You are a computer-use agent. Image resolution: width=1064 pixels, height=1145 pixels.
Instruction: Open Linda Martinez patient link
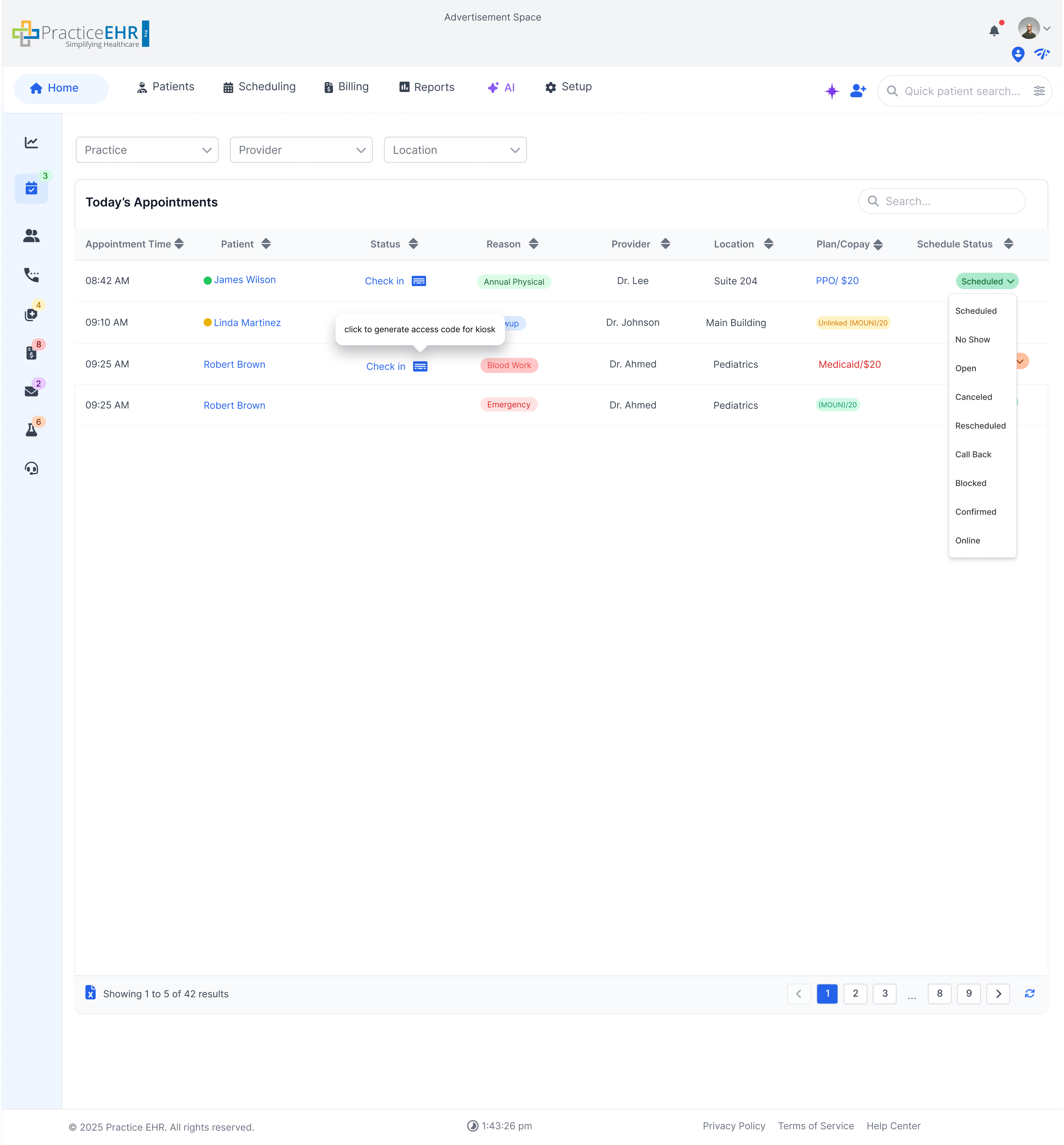[x=247, y=323]
